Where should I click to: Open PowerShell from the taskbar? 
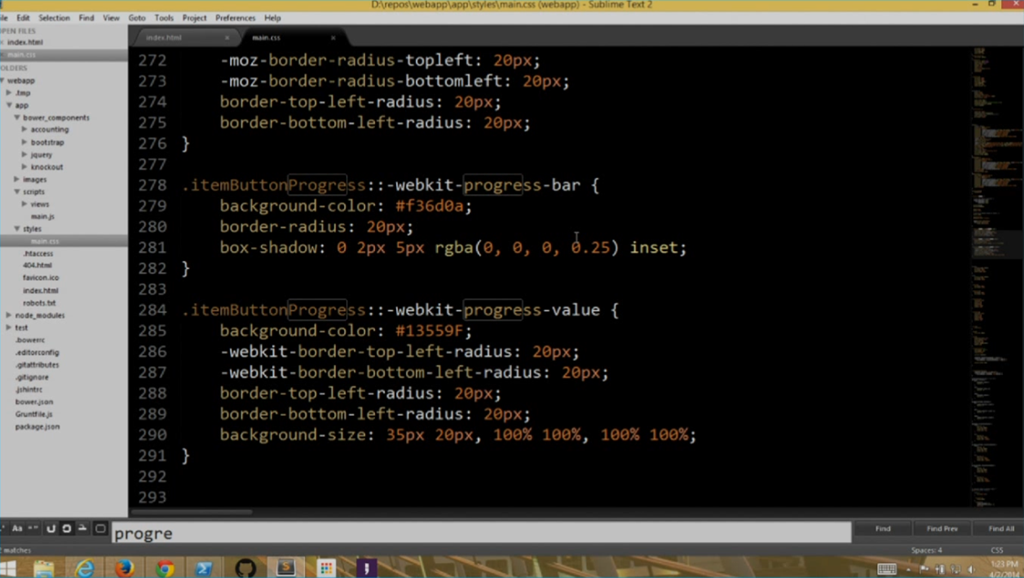pyautogui.click(x=204, y=568)
